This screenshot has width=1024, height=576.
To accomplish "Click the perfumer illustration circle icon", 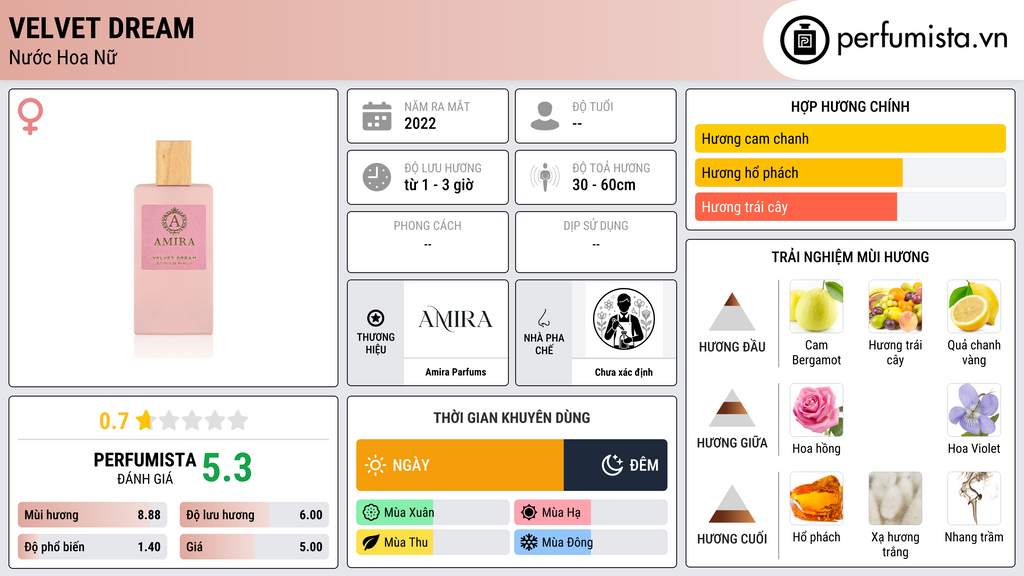I will [x=624, y=319].
